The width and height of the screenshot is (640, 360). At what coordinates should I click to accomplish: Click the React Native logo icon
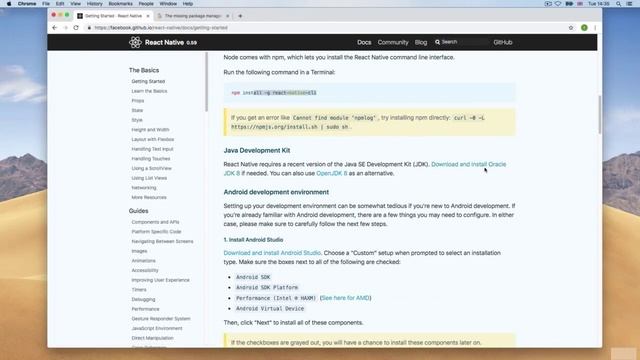point(135,42)
